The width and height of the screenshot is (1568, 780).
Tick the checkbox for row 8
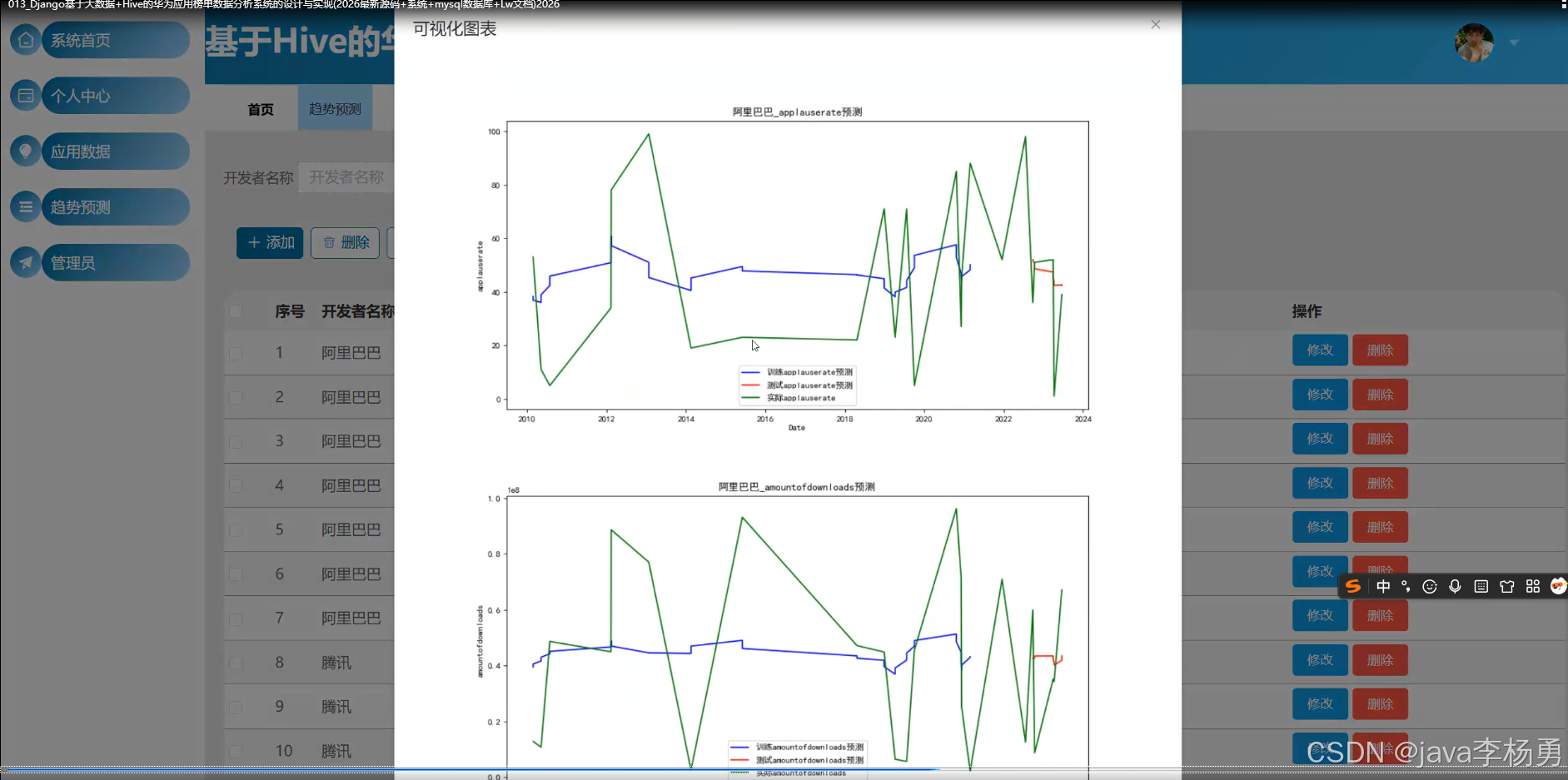click(236, 663)
